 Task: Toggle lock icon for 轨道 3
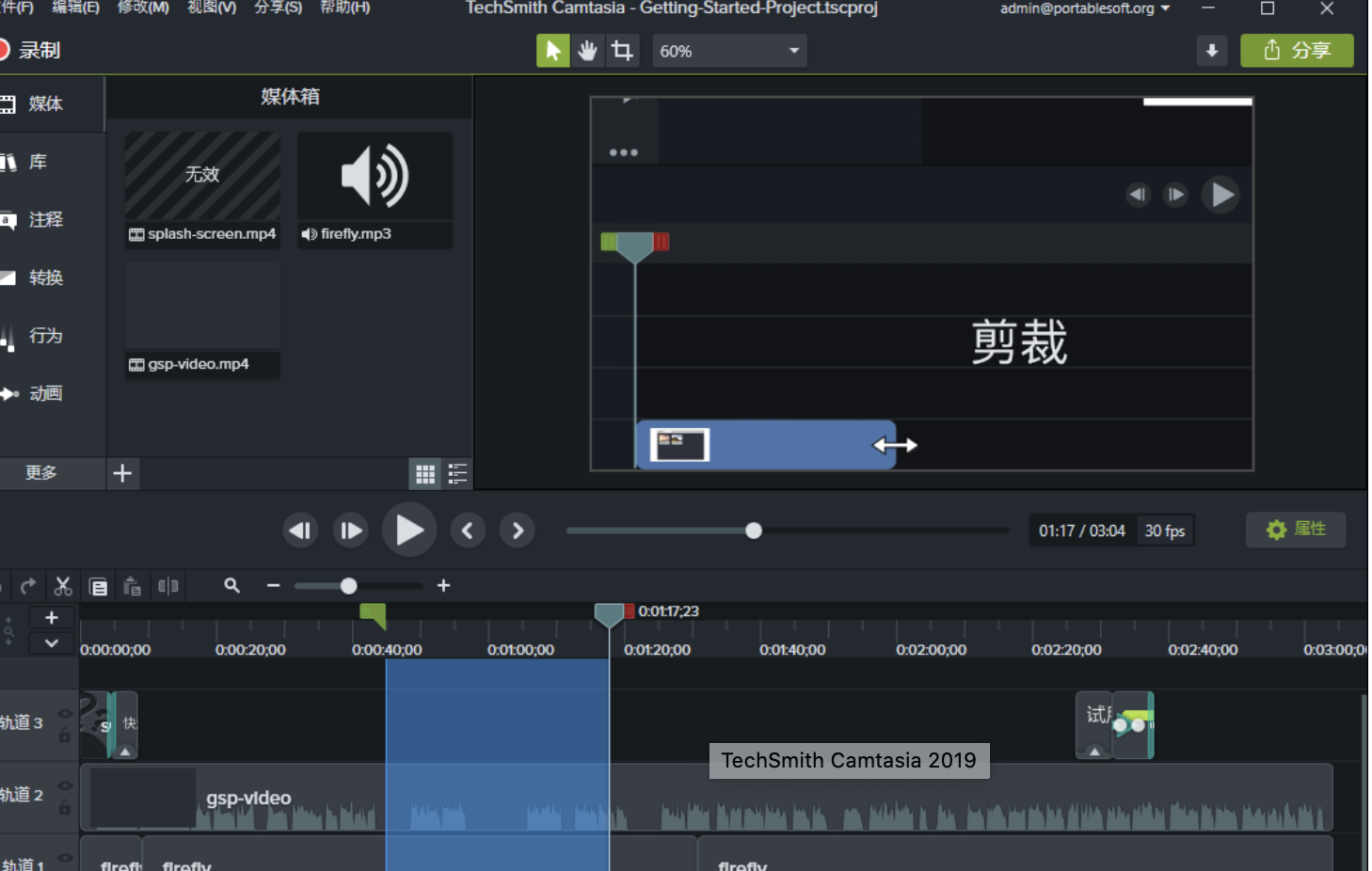point(65,736)
